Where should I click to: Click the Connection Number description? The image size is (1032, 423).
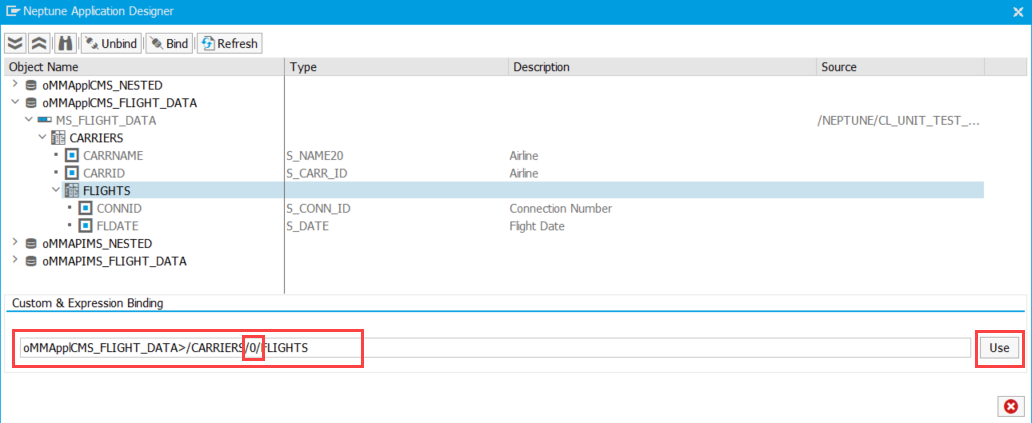[x=561, y=209]
